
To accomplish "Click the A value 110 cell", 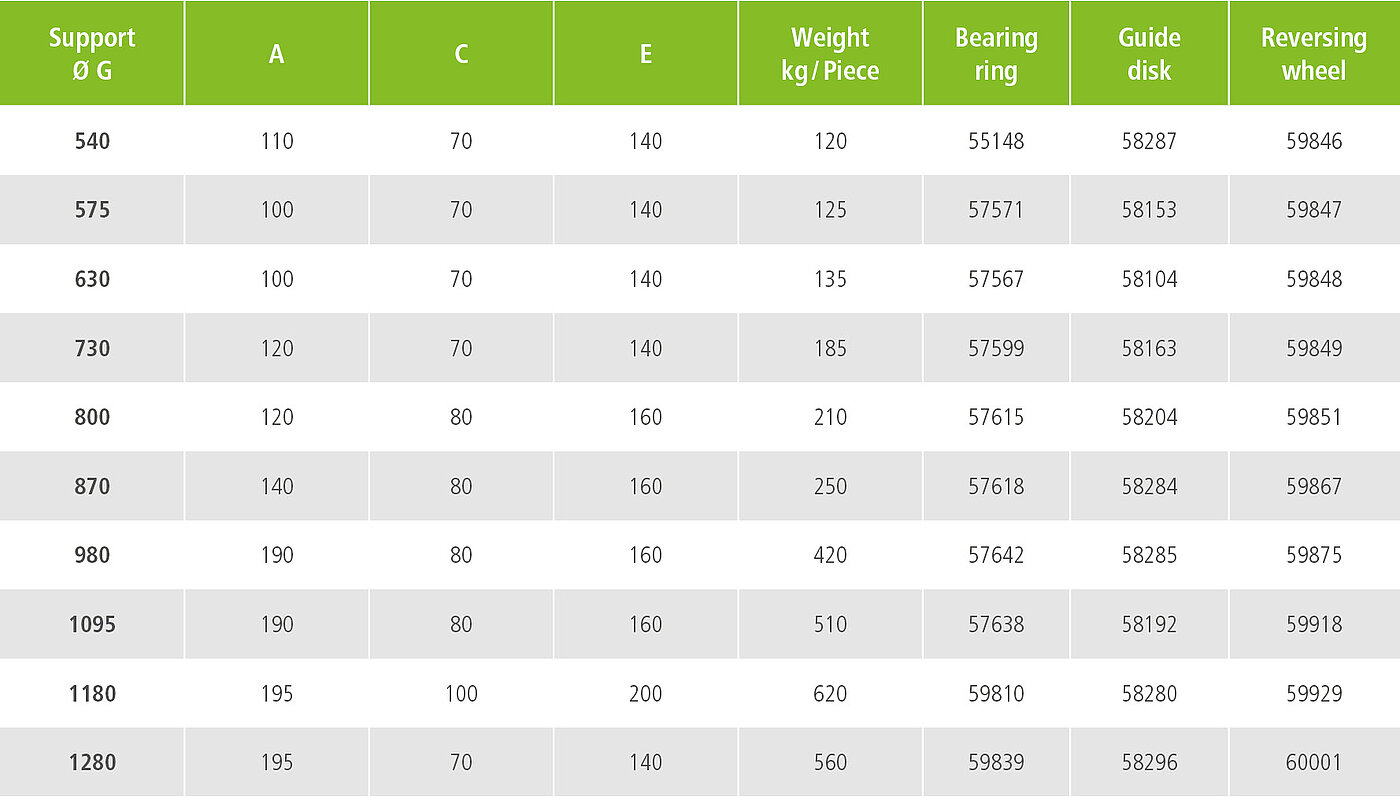I will pos(277,141).
